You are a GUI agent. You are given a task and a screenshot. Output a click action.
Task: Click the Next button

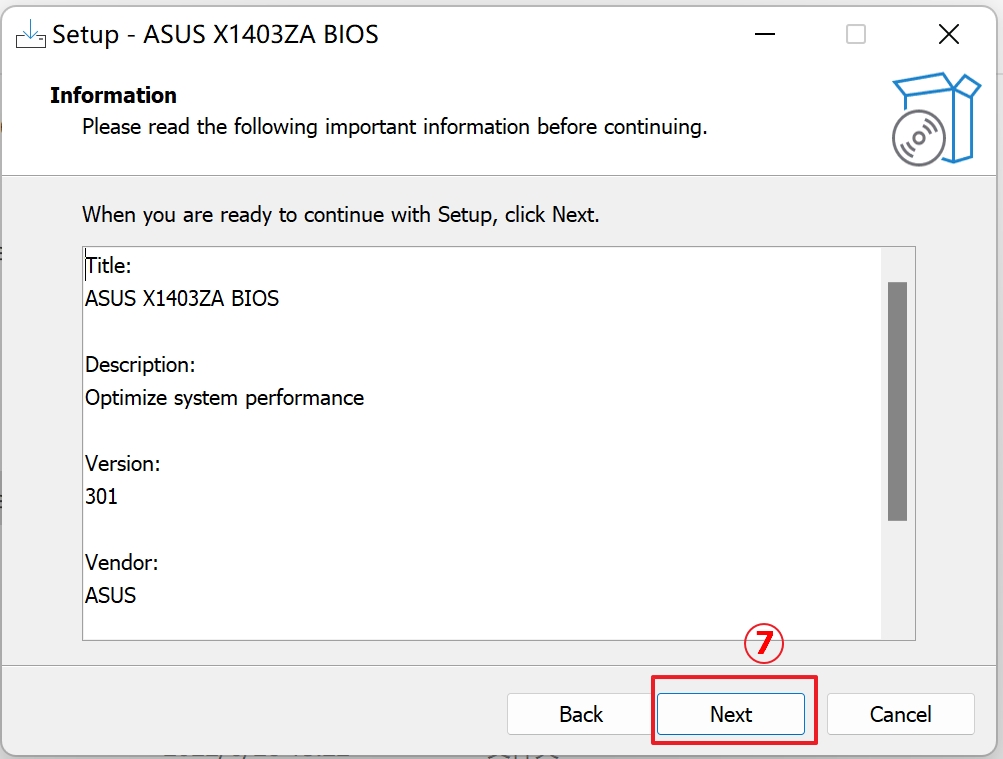(x=730, y=714)
